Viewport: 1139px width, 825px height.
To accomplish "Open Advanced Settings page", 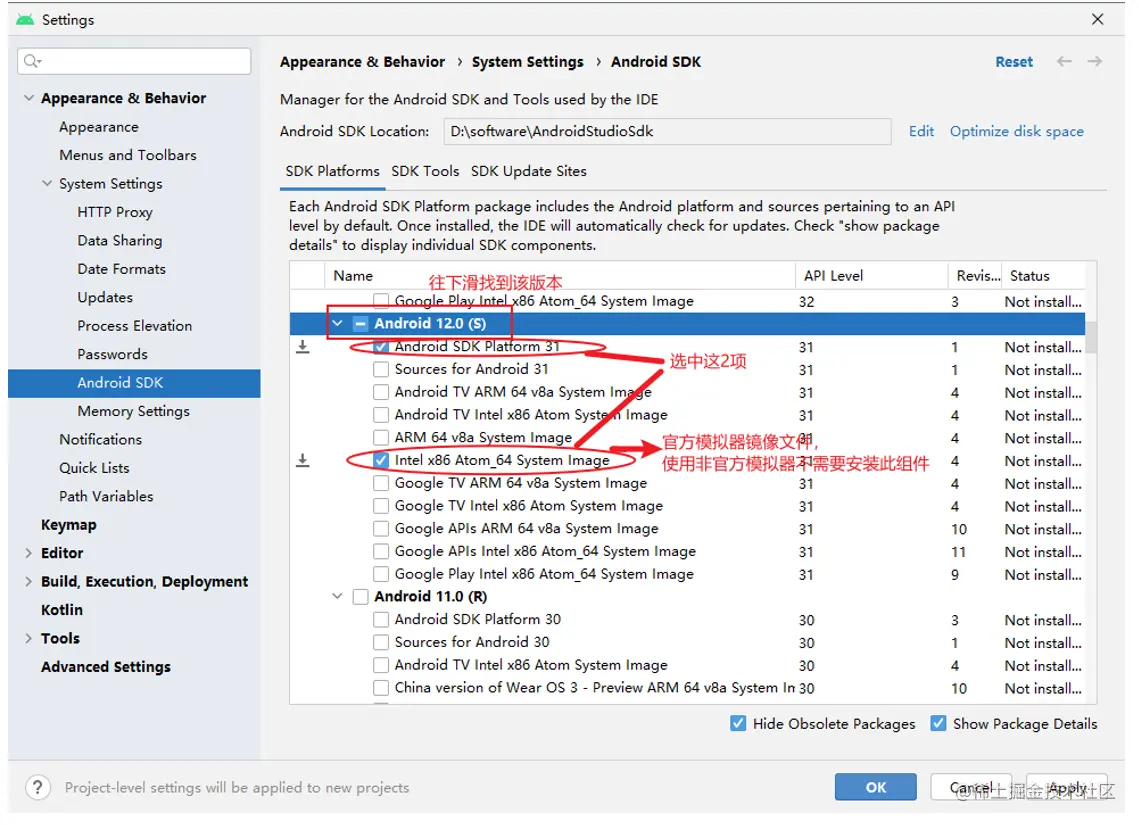I will [105, 667].
